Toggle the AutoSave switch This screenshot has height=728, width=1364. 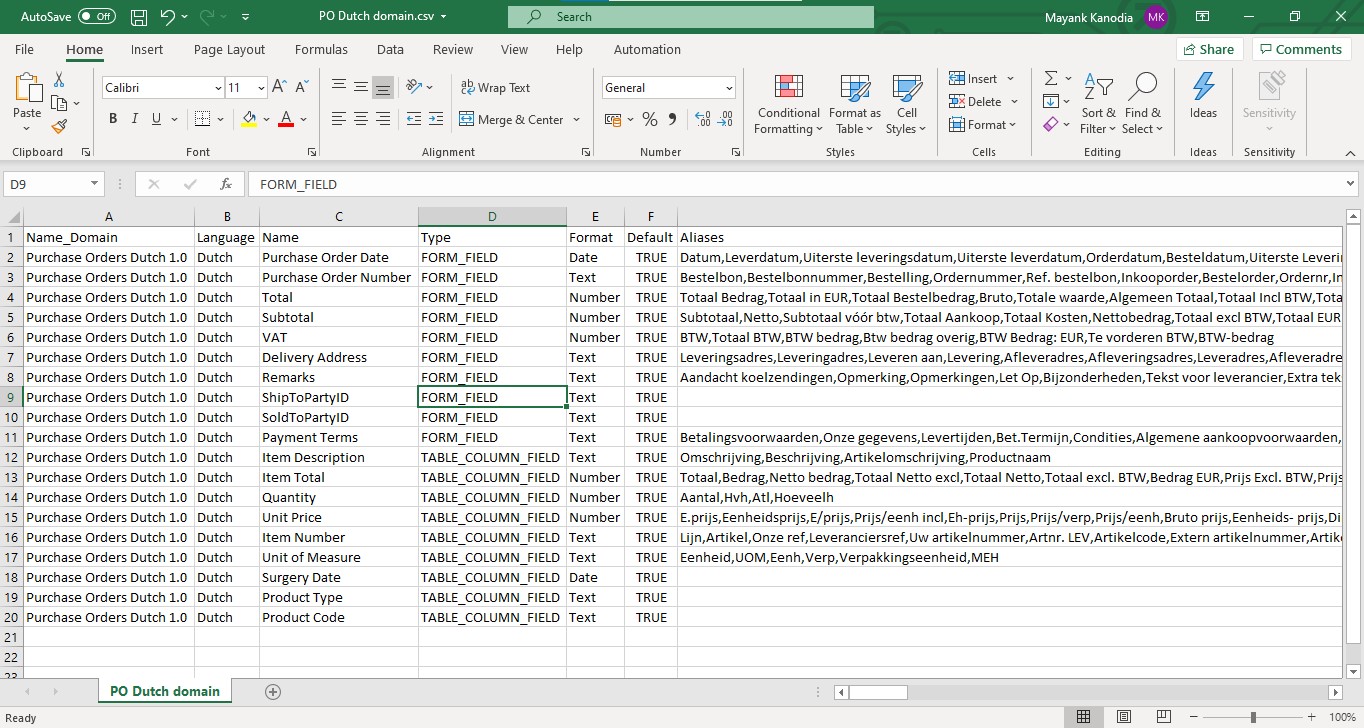(x=97, y=16)
